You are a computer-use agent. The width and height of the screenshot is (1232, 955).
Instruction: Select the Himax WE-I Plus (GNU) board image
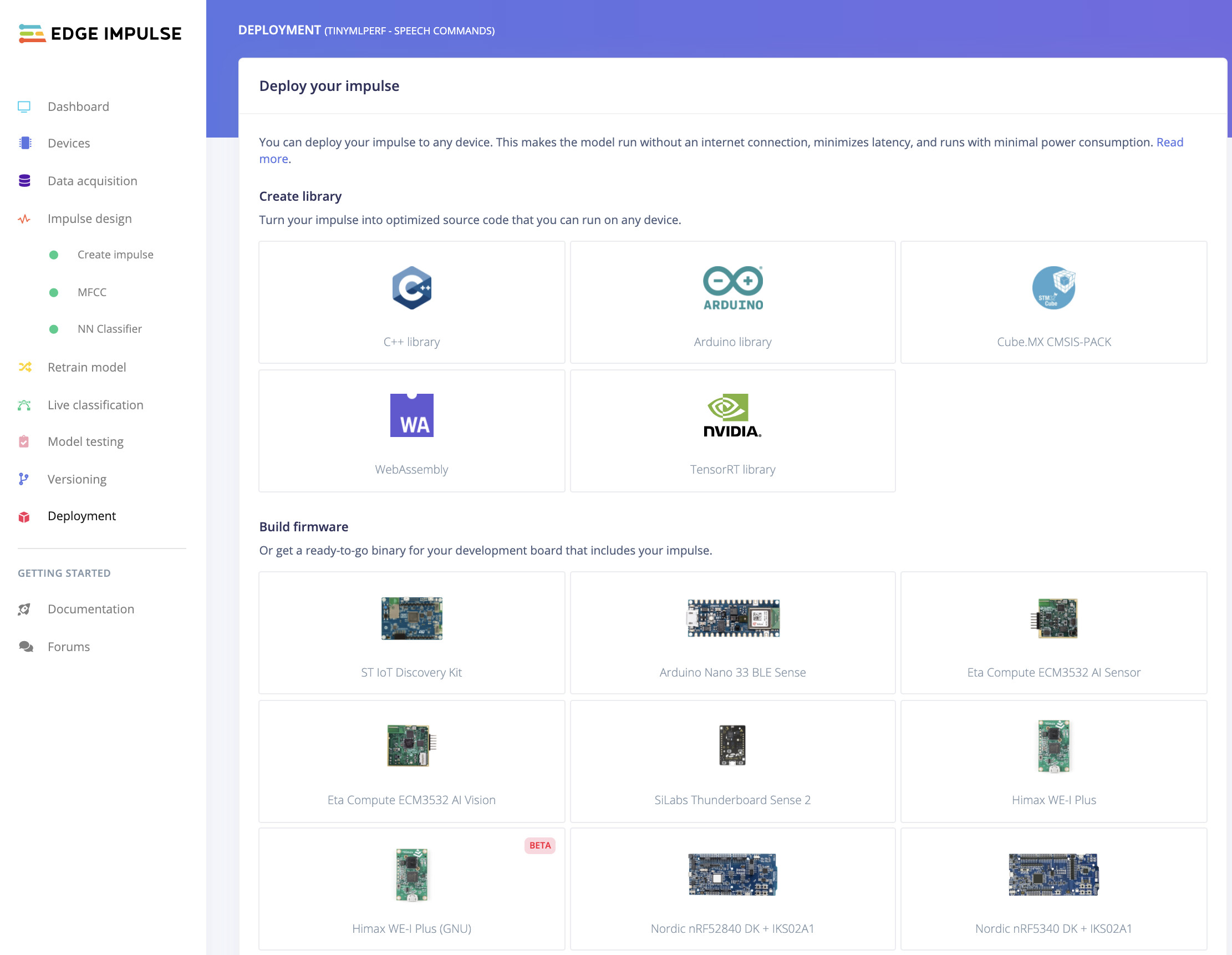point(412,875)
